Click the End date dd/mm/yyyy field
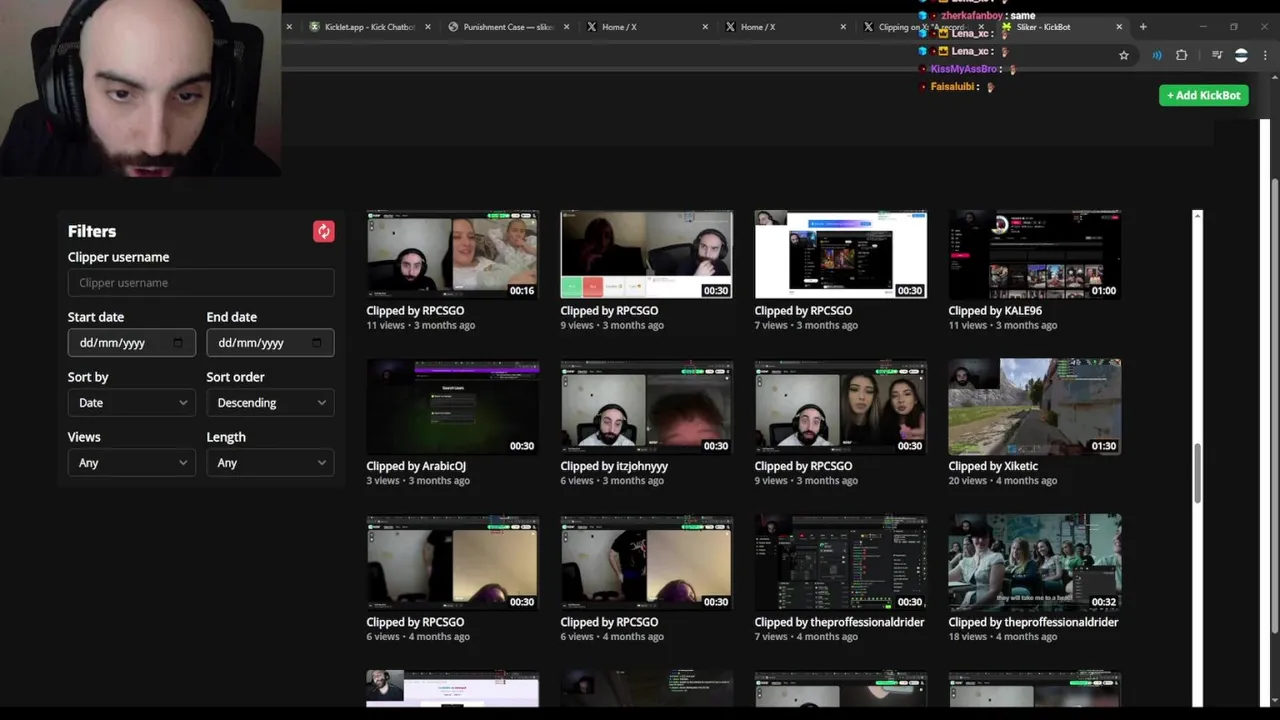This screenshot has height=720, width=1280. [x=270, y=343]
